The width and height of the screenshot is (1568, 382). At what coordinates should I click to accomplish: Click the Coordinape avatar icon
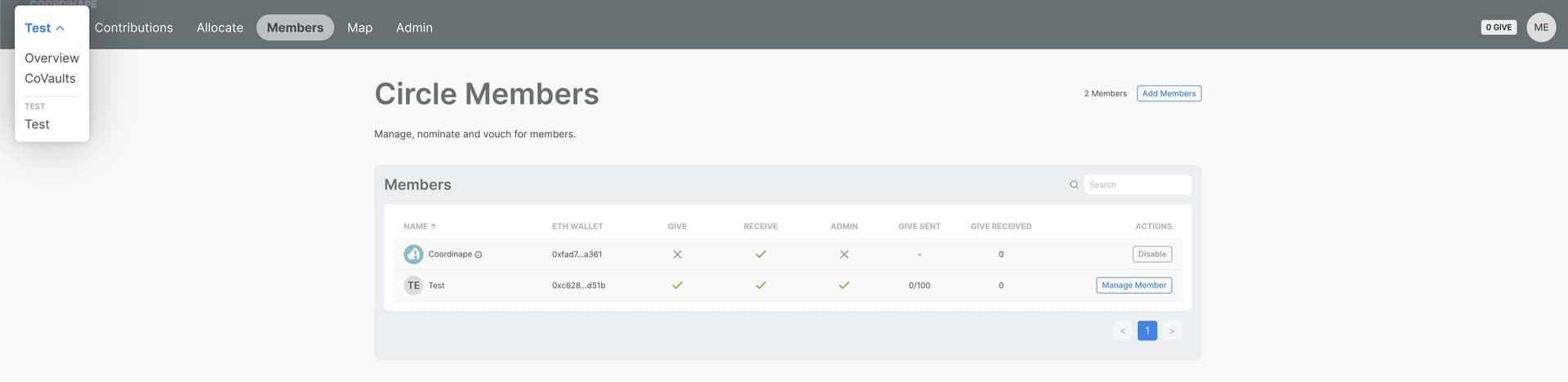pyautogui.click(x=413, y=255)
